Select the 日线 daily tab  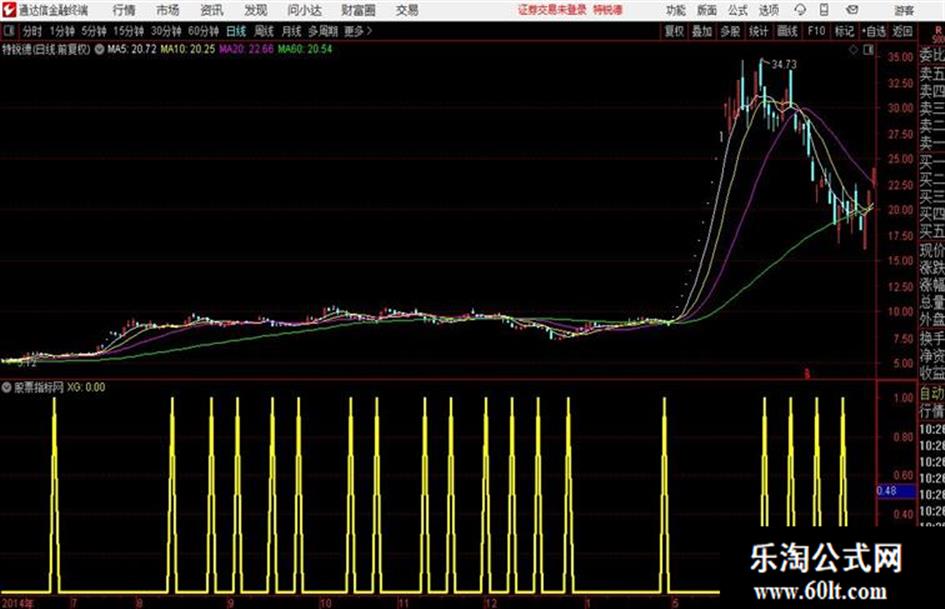(236, 31)
